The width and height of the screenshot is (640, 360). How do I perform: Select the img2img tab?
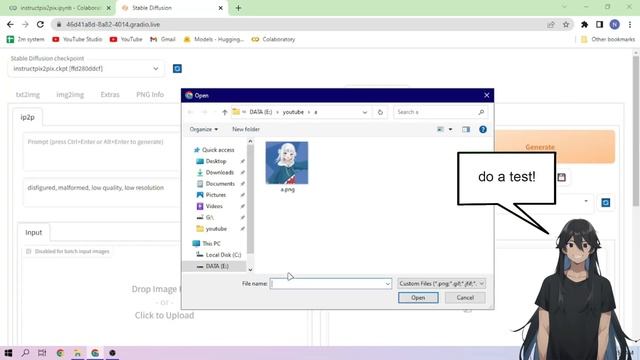[70, 95]
